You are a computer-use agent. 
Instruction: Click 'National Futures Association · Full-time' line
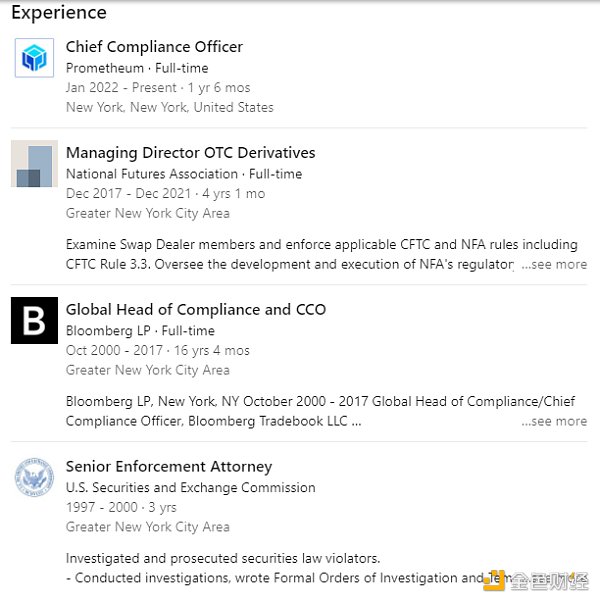(x=183, y=174)
